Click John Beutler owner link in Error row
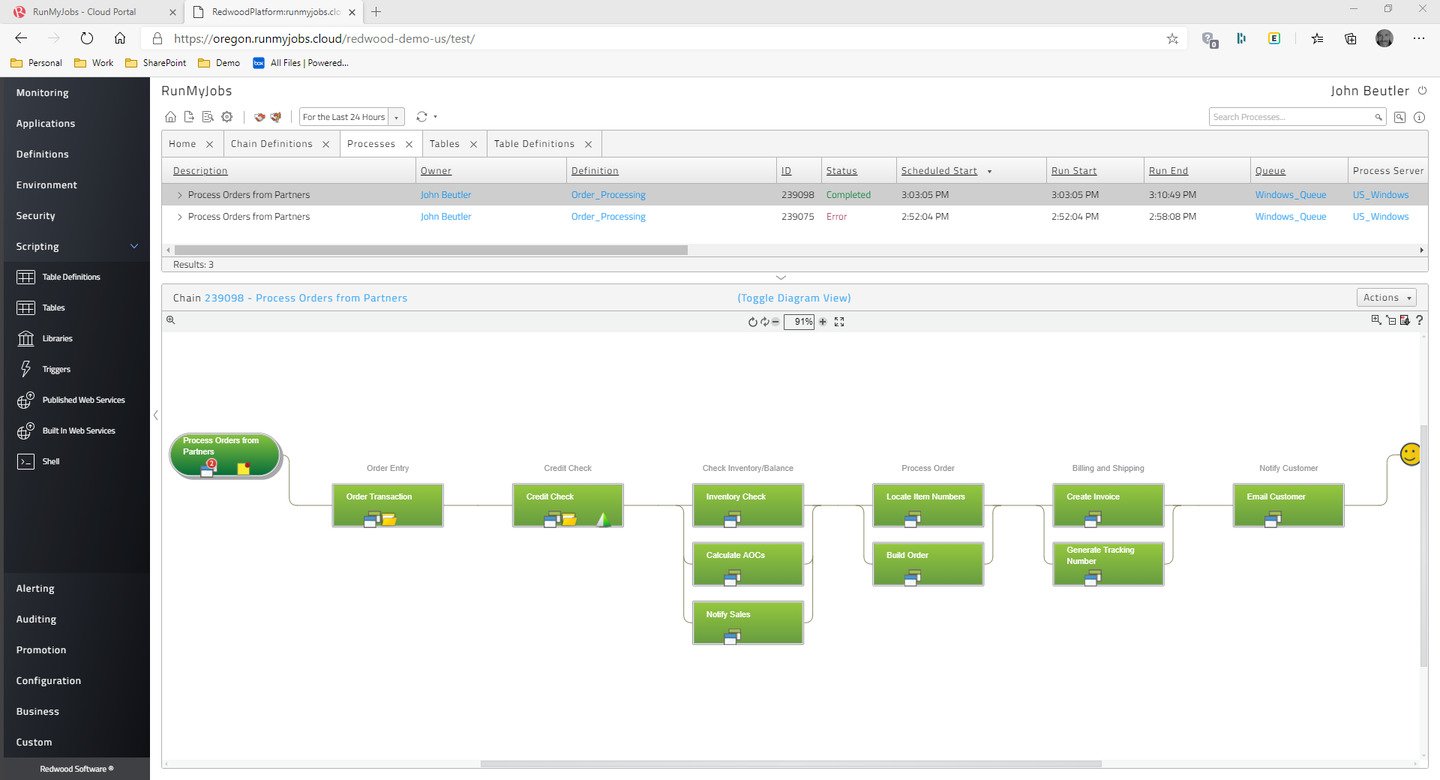This screenshot has height=780, width=1440. tap(445, 217)
